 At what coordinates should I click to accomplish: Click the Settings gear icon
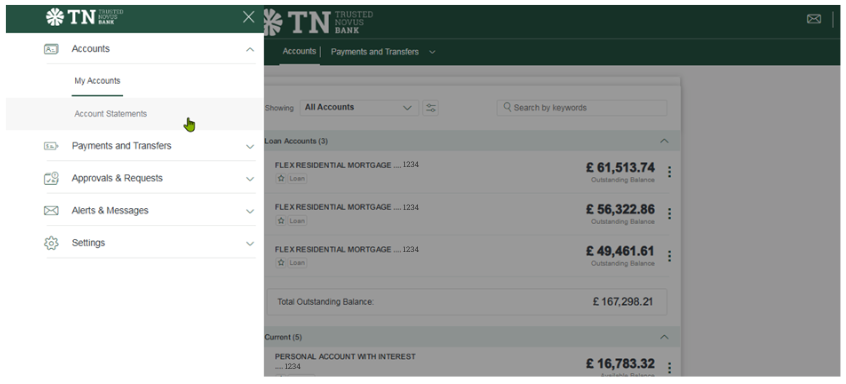(51, 243)
